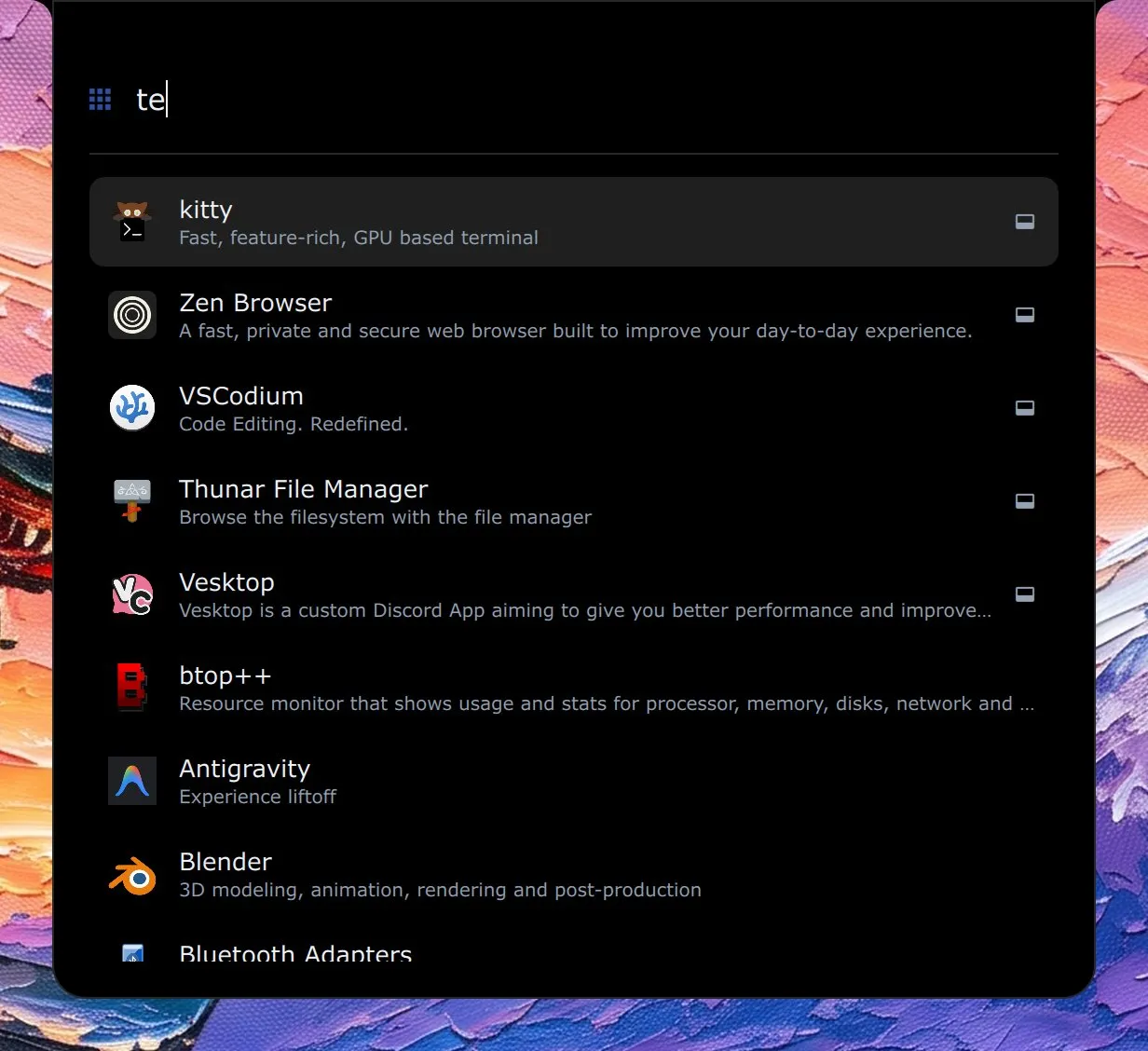Click the window indicator icon in kitty row
1148x1051 pixels.
pyautogui.click(x=1025, y=222)
